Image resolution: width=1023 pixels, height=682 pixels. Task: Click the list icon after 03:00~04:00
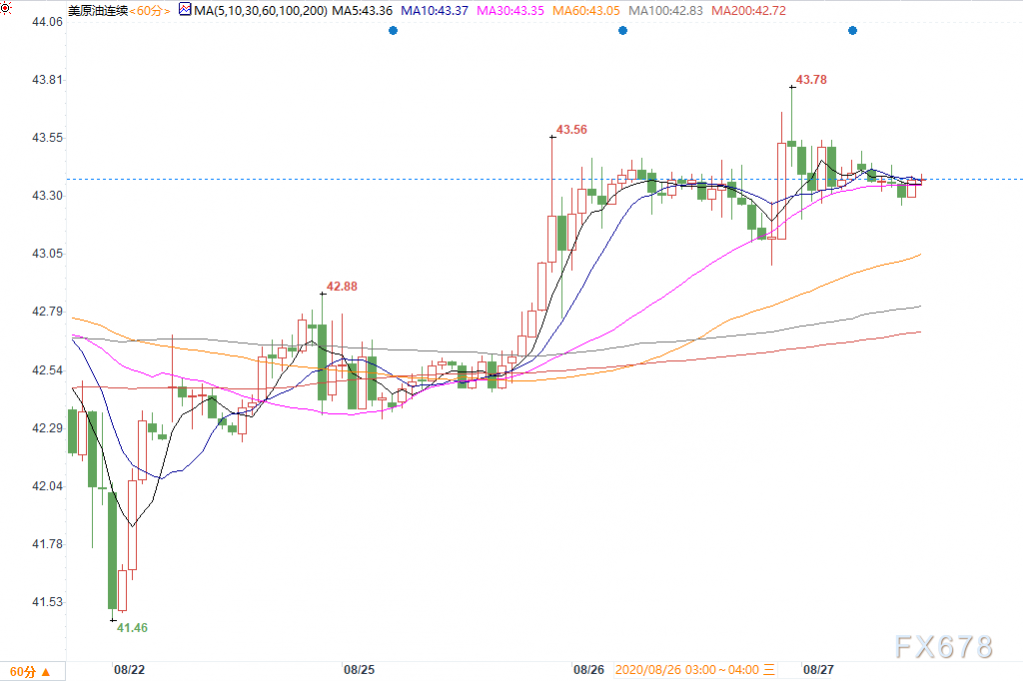pyautogui.click(x=769, y=670)
